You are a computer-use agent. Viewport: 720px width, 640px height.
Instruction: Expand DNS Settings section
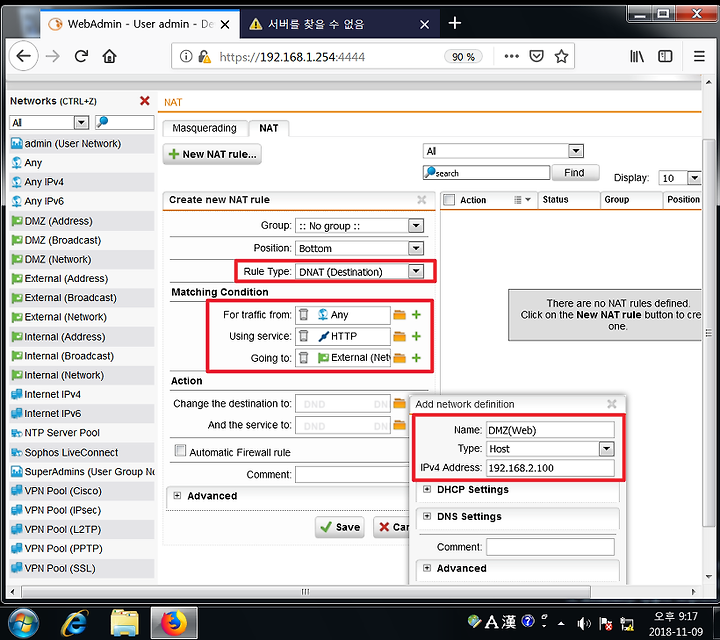tap(427, 516)
